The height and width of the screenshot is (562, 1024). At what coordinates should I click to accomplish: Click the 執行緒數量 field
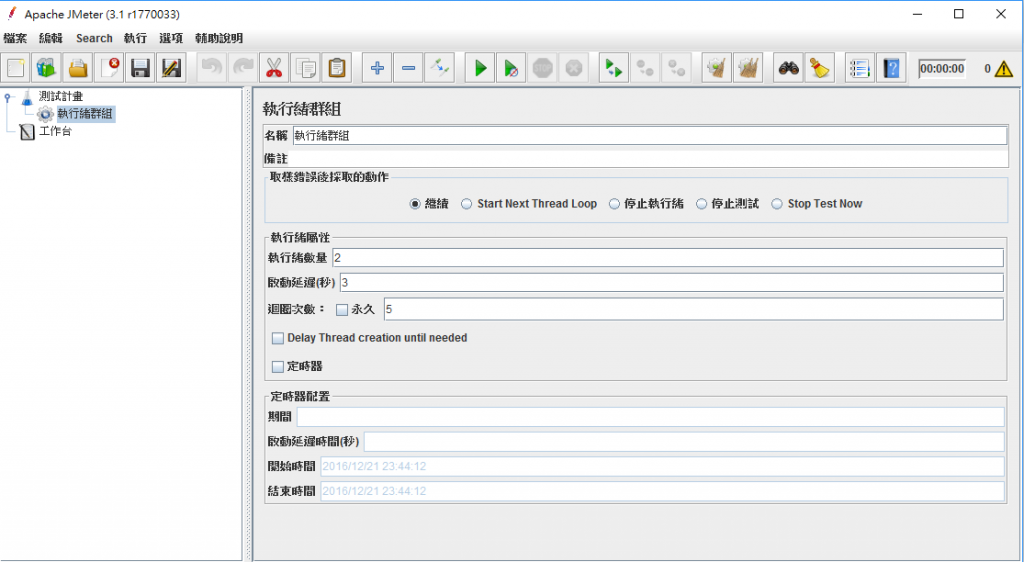tap(667, 258)
